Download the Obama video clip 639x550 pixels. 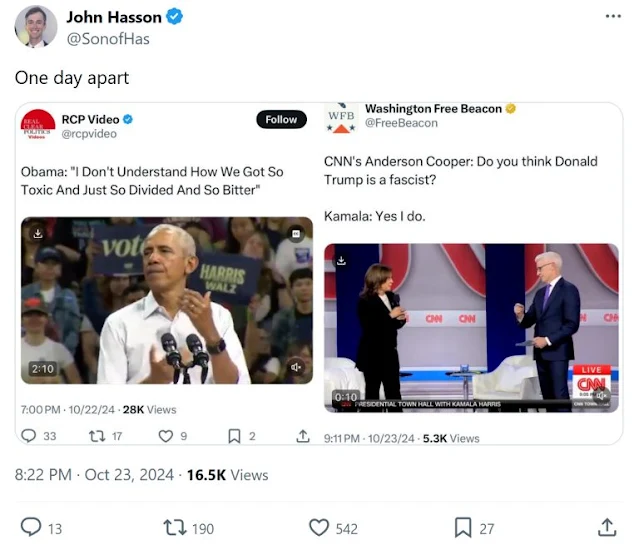38,233
